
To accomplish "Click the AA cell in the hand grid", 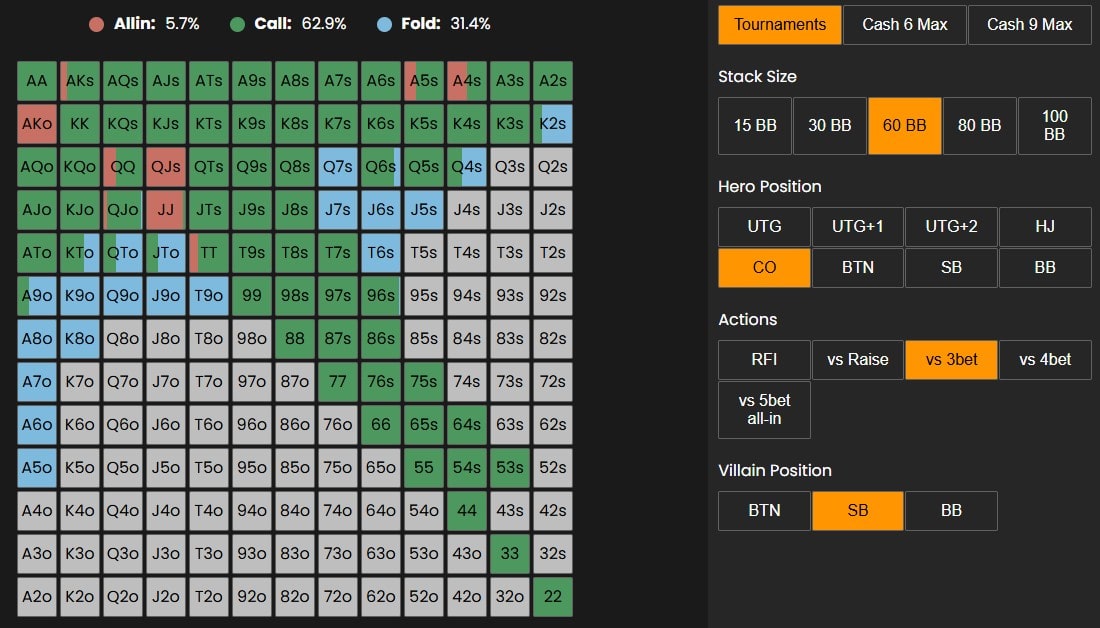I will 36,80.
